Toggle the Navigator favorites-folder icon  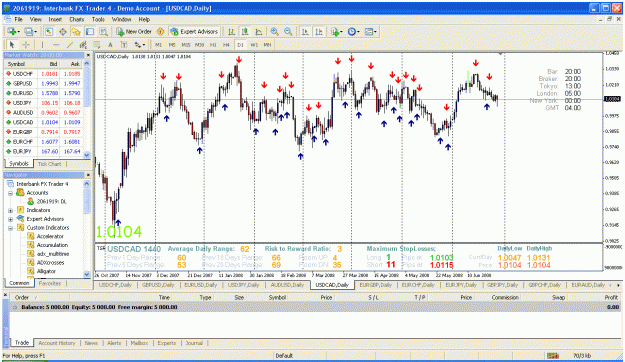[x=76, y=31]
